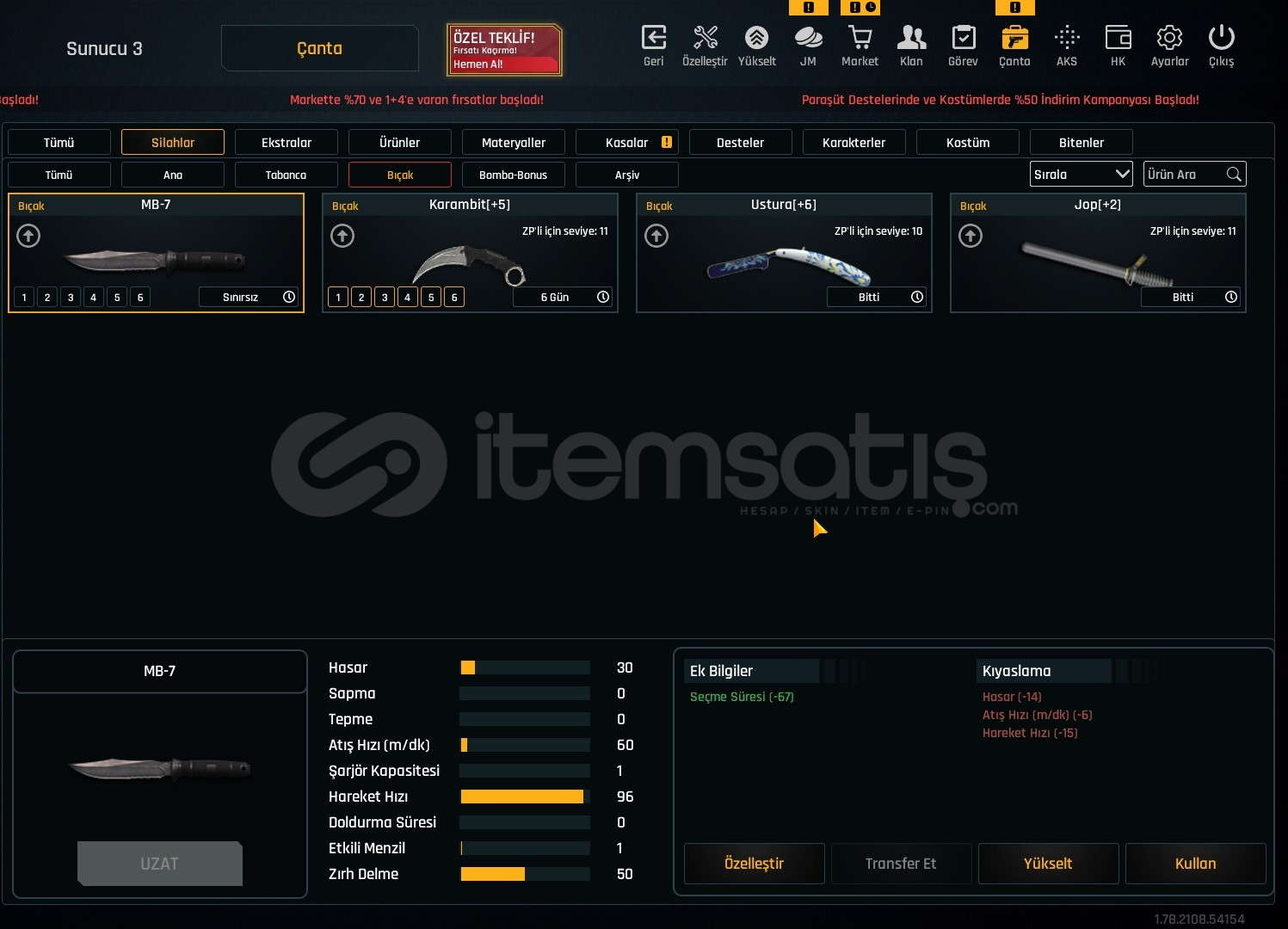Open the Çanta inventory icon in top bar

coord(1015,38)
